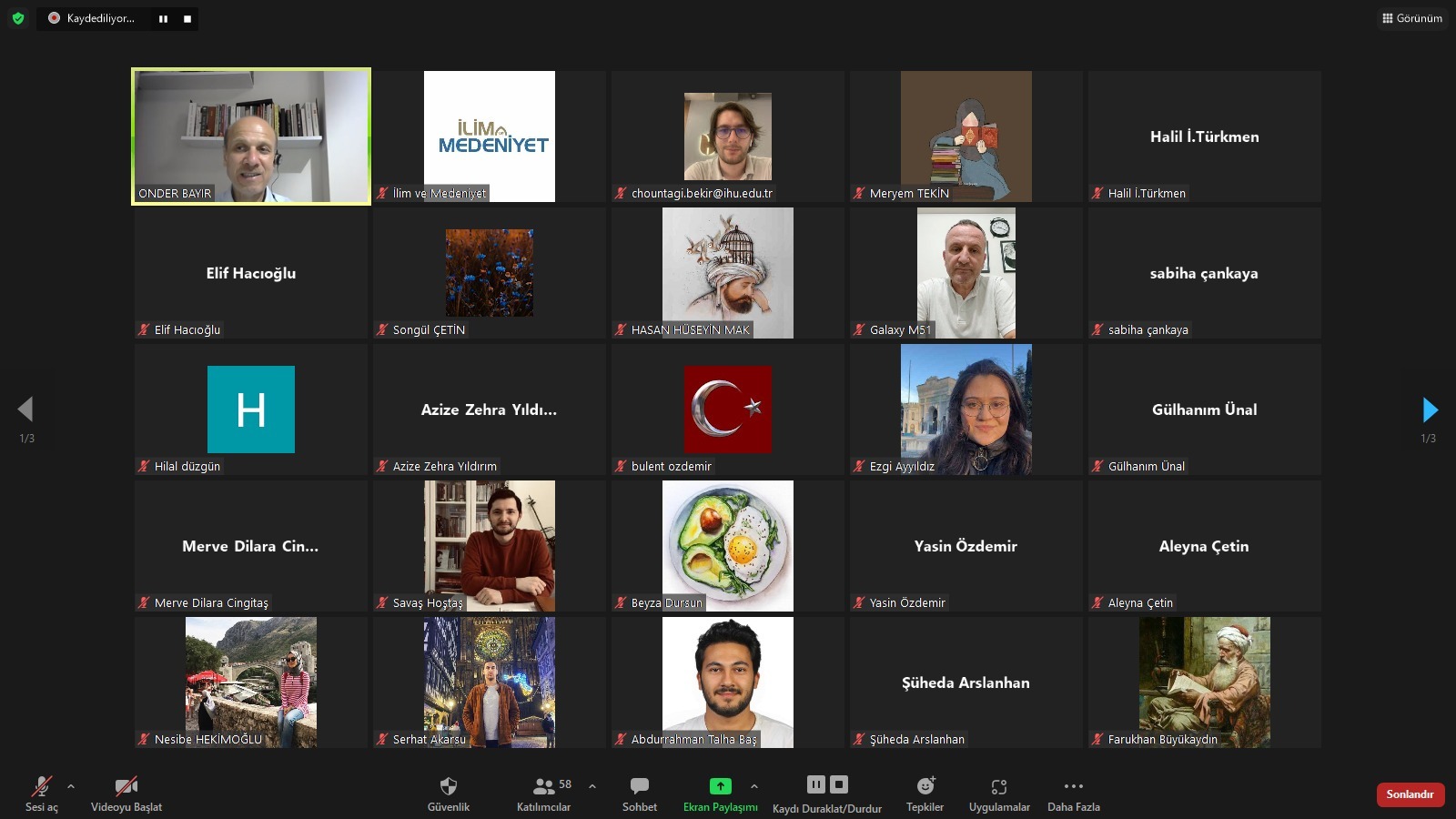Click muted mic icon beside Gülhanım Ünal

coord(1097,466)
